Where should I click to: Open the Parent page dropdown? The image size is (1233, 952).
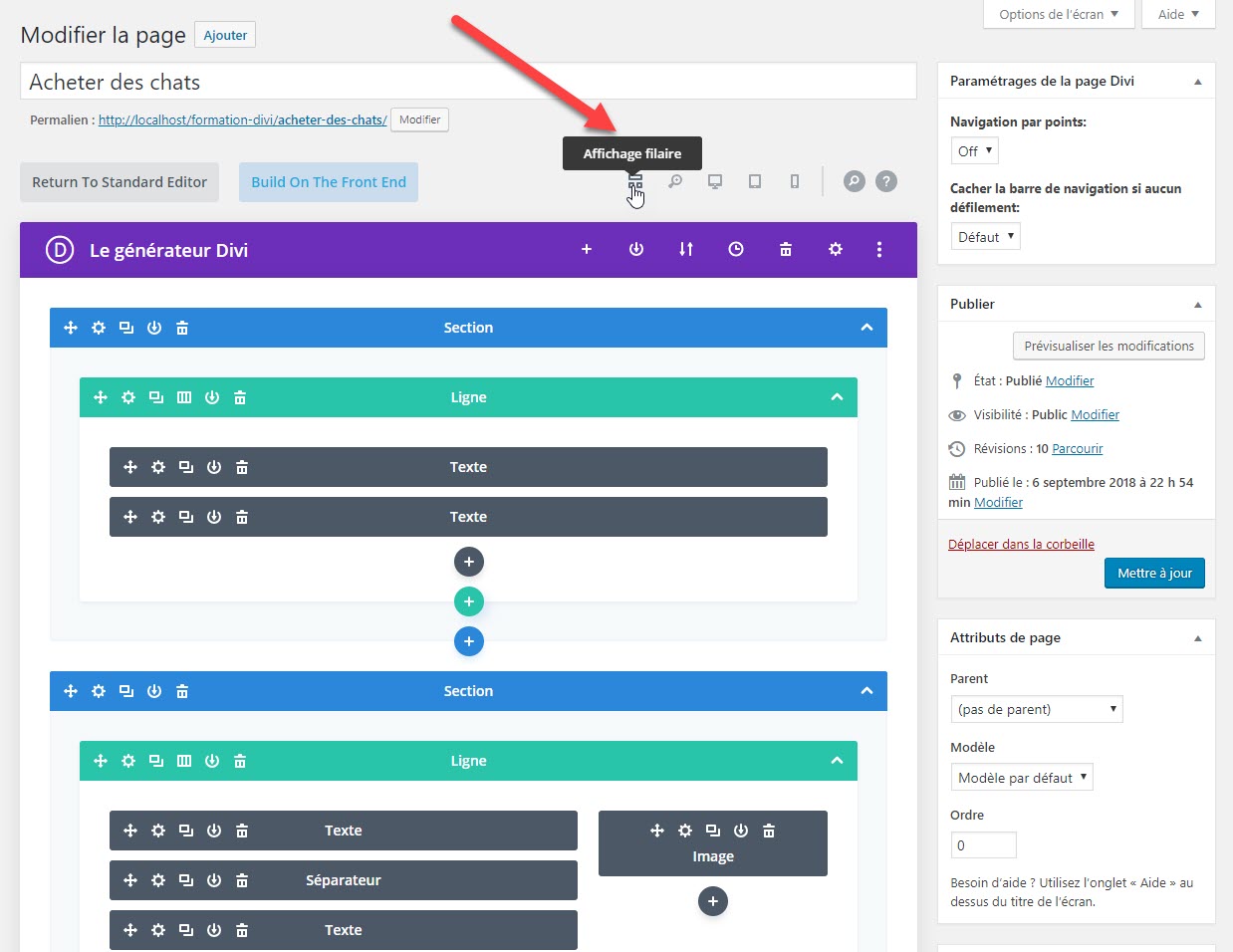coord(1036,709)
